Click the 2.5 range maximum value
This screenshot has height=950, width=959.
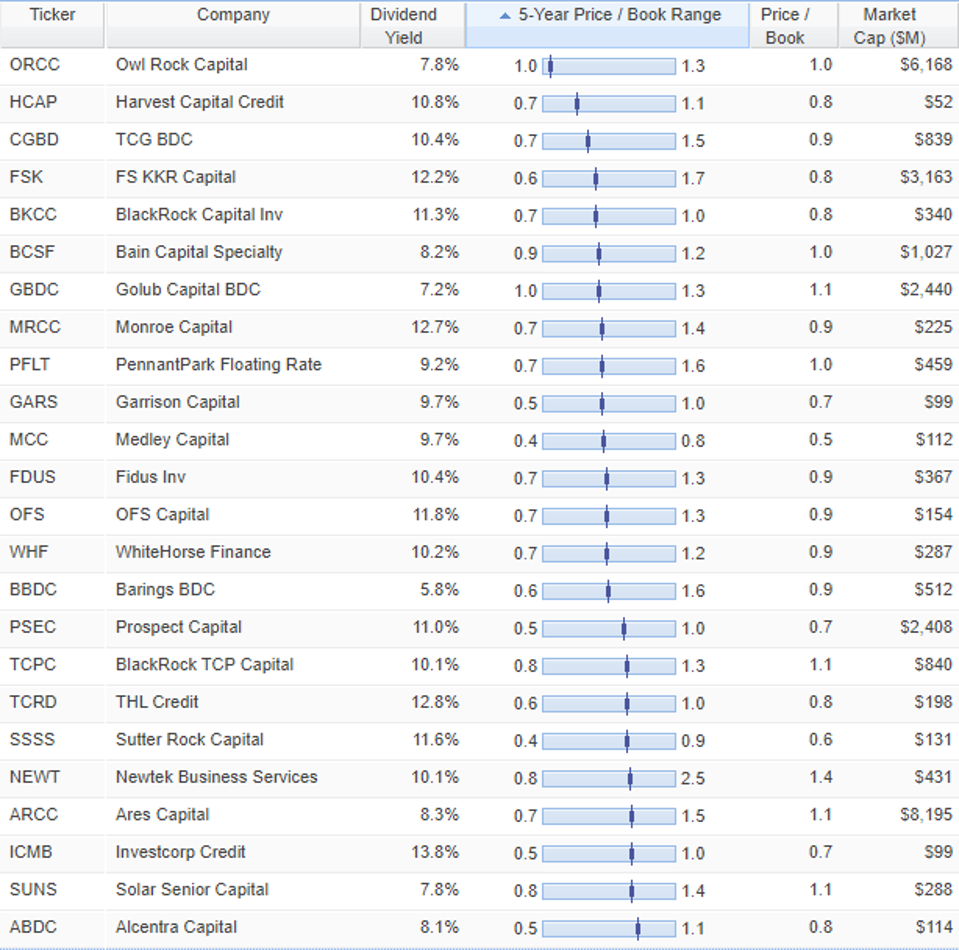coord(693,778)
